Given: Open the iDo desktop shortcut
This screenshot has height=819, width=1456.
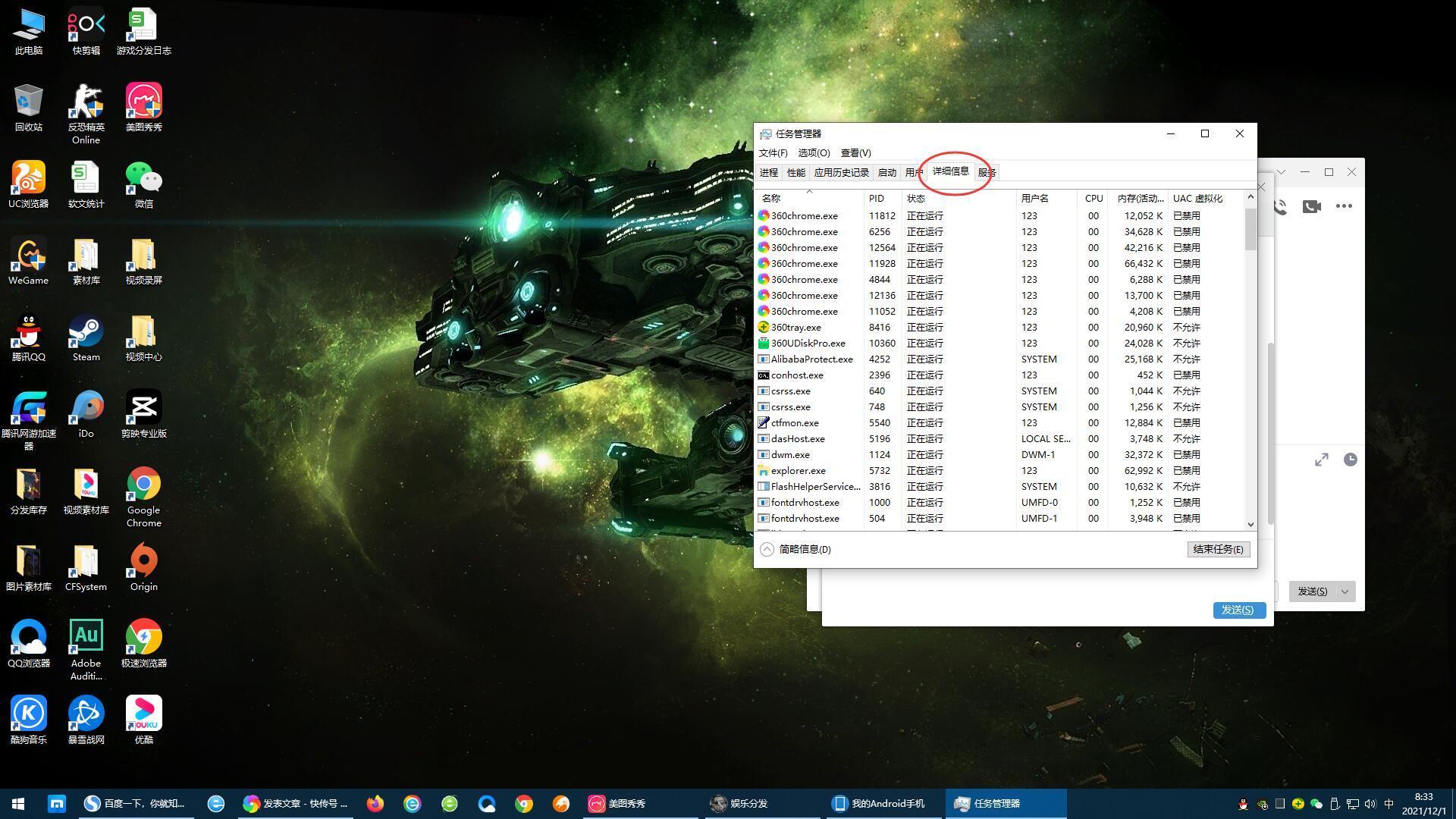Looking at the screenshot, I should tap(86, 415).
